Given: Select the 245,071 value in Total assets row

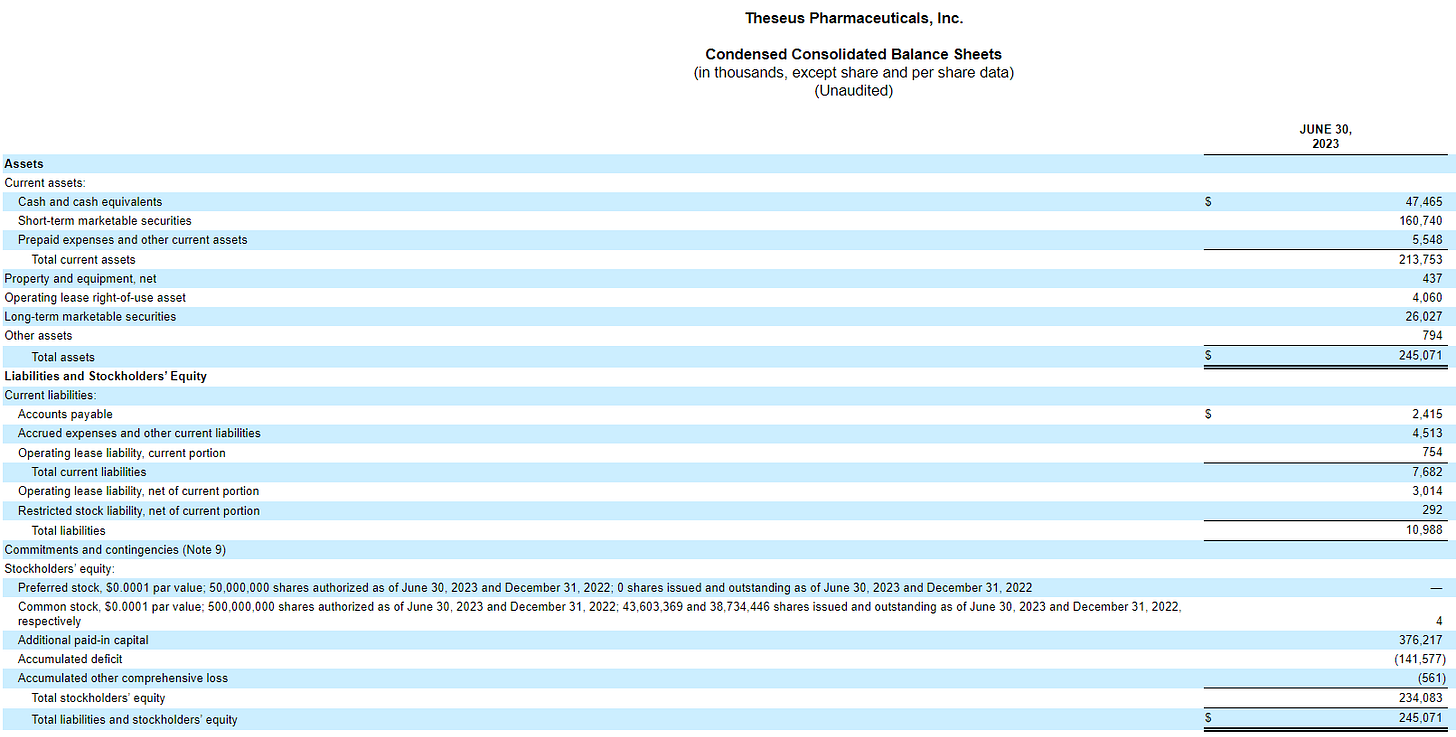Looking at the screenshot, I should pyautogui.click(x=1421, y=356).
